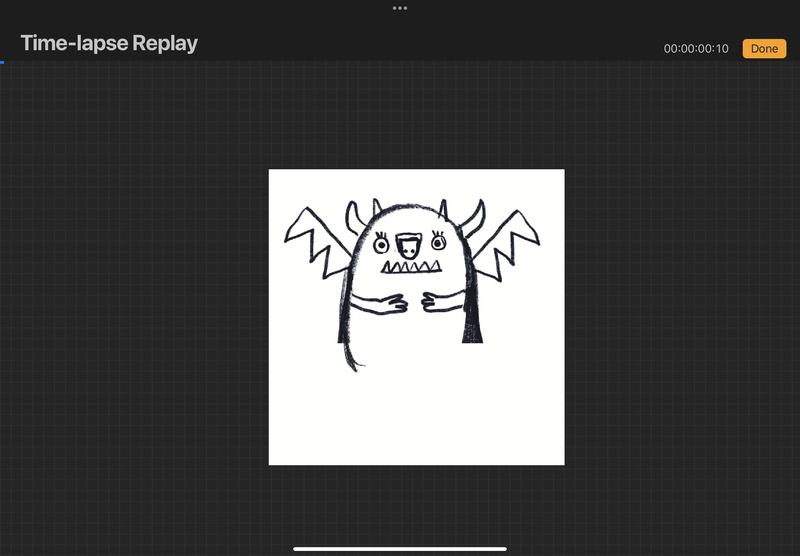Tap the orange Done button
Screen dimensions: 800x556
click(x=764, y=49)
